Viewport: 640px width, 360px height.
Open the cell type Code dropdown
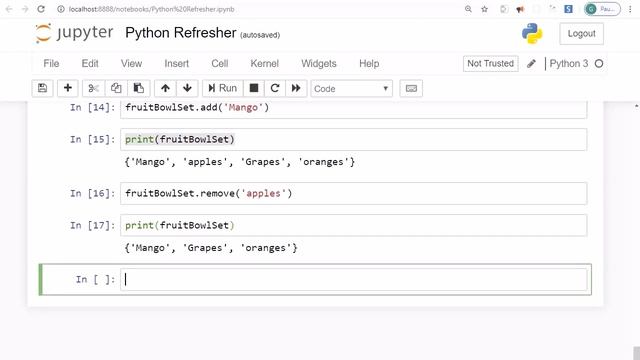tap(351, 89)
